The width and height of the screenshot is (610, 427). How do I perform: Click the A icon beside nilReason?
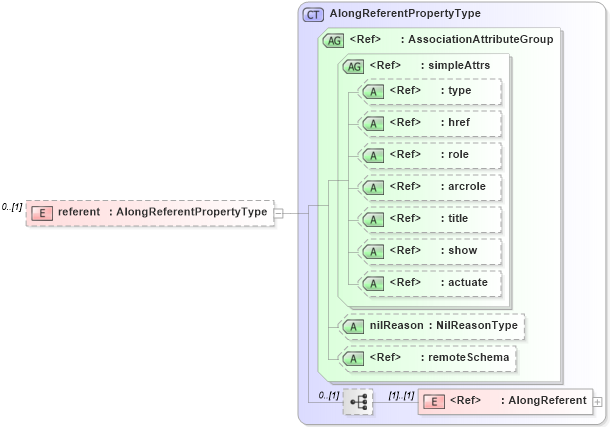tap(353, 327)
